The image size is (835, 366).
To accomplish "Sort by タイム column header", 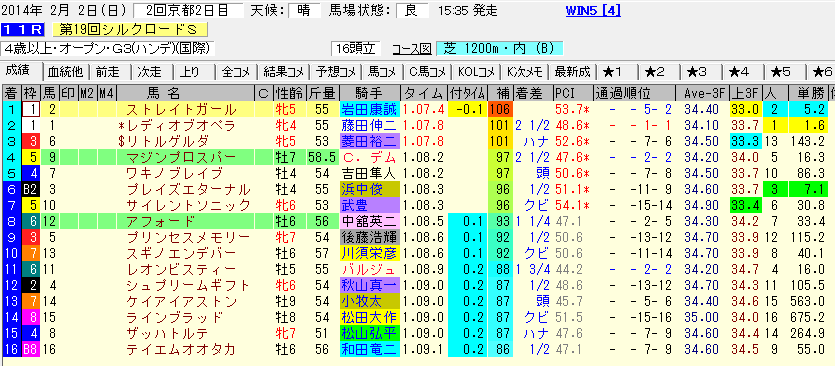I will click(423, 94).
